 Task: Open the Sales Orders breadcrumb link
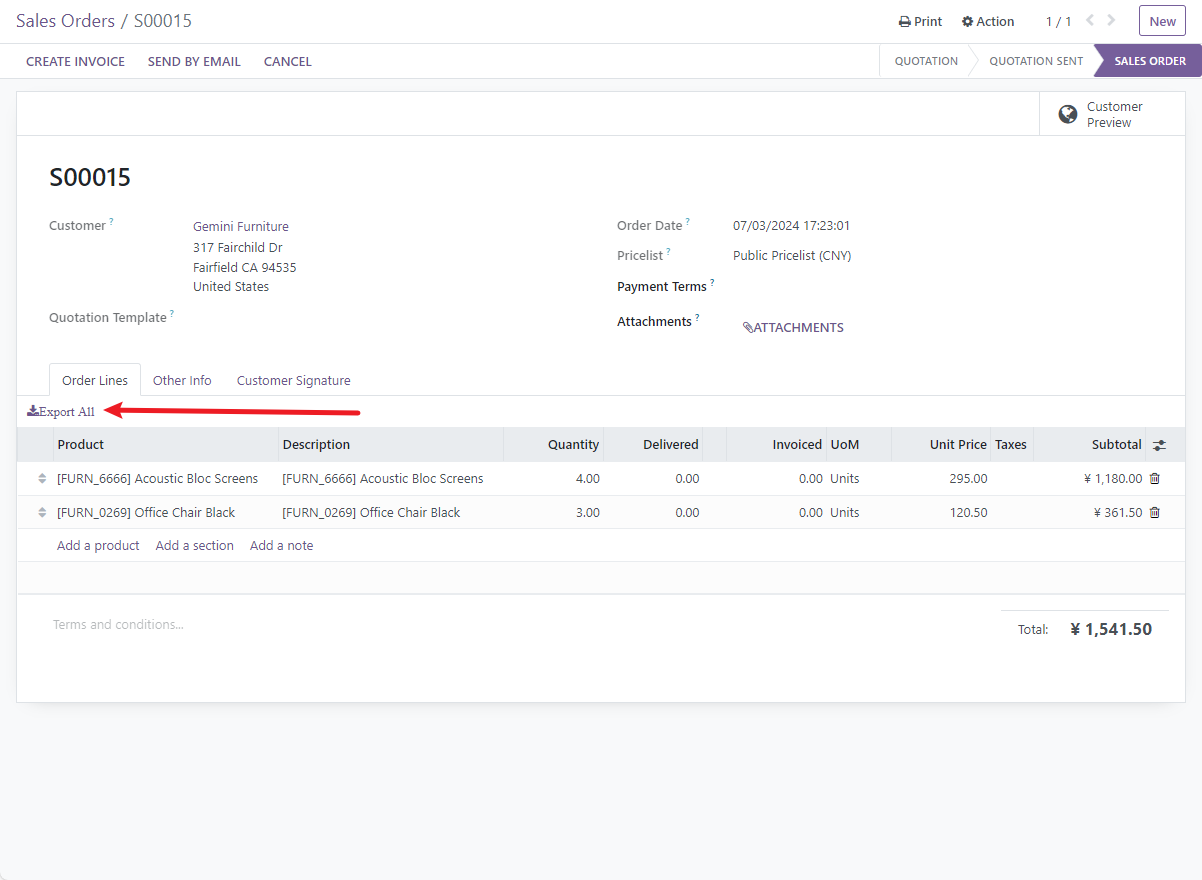(65, 21)
